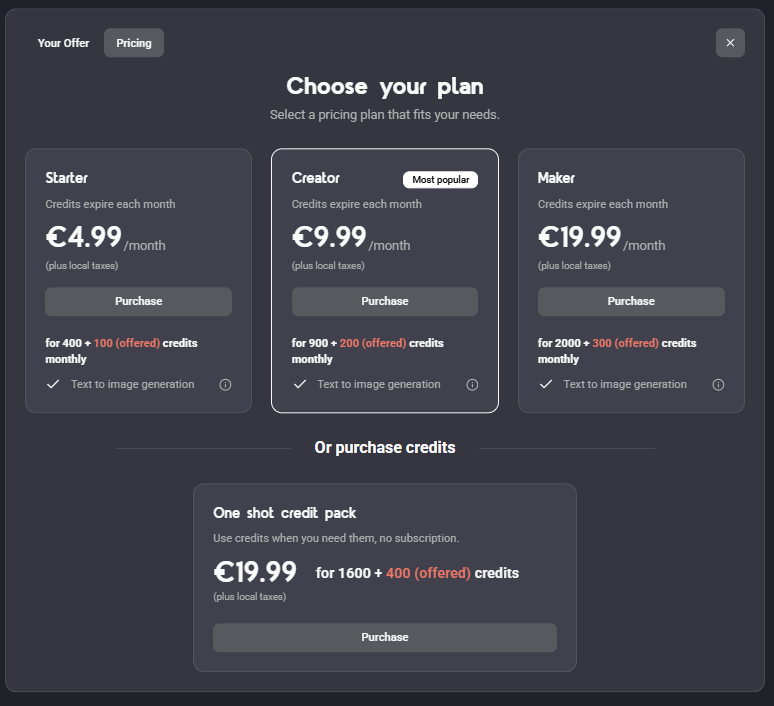Image resolution: width=774 pixels, height=706 pixels.
Task: Click the Creator €9.99 monthly price
Action: tap(329, 238)
